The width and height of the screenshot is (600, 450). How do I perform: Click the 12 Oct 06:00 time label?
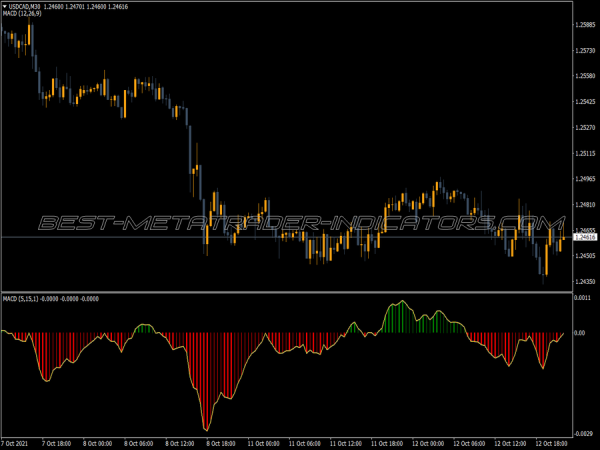(469, 443)
